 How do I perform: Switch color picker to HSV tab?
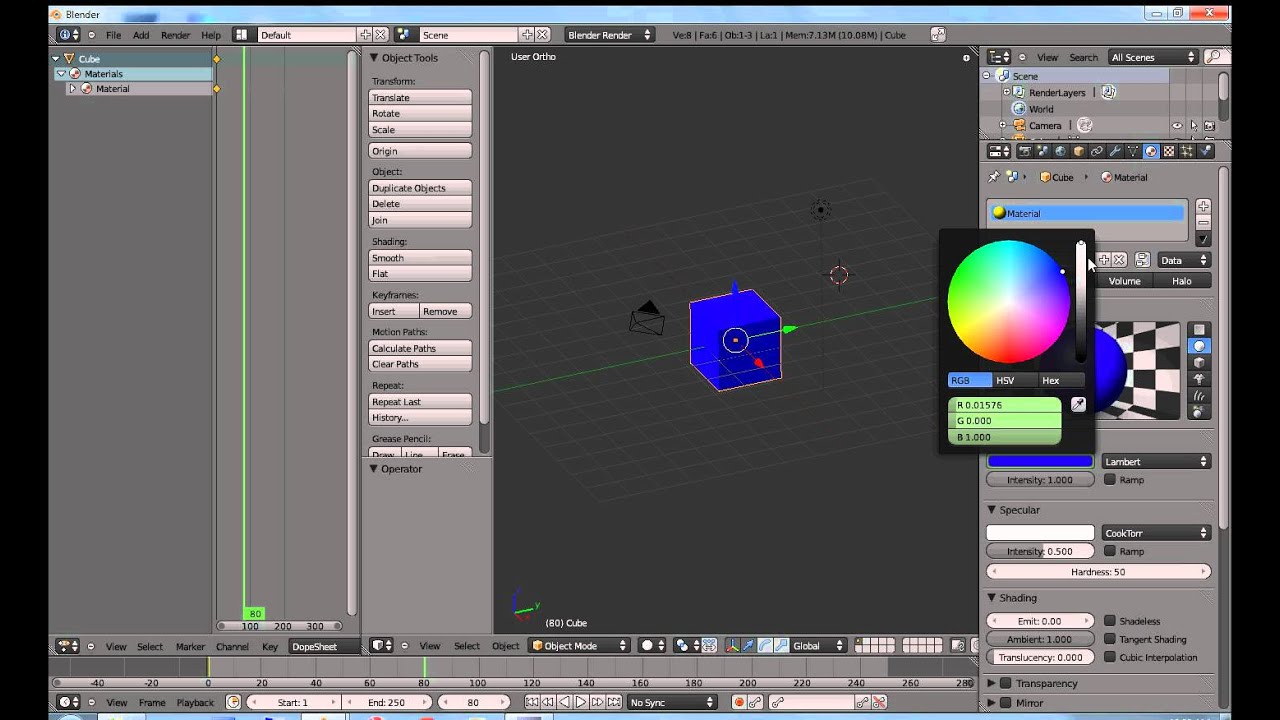tap(1005, 380)
